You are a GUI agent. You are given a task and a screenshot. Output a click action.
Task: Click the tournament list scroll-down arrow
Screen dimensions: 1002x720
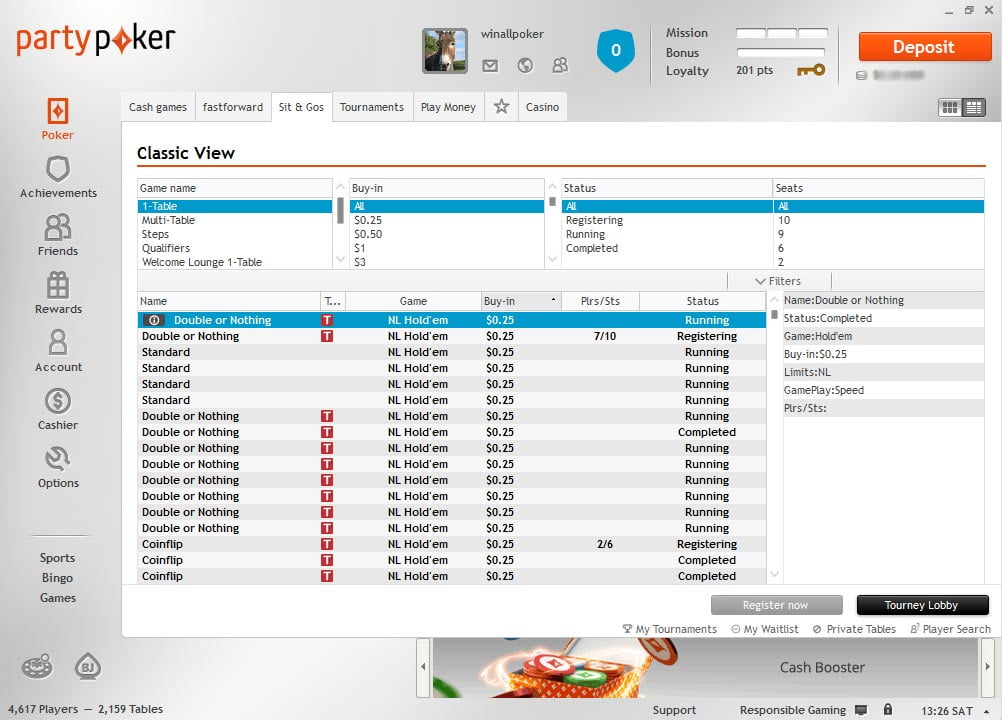[775, 574]
